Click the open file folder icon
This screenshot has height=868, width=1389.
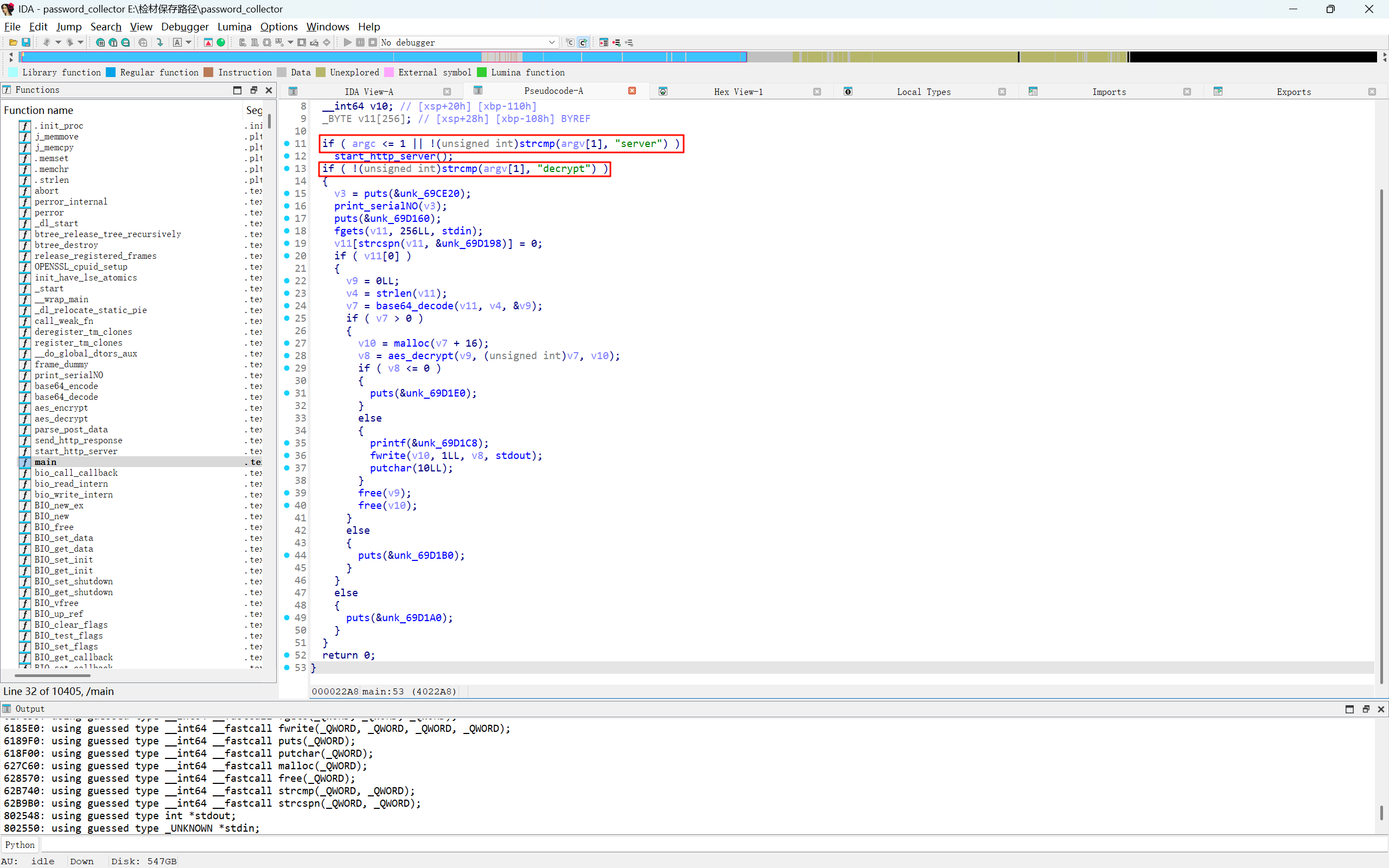coord(12,42)
